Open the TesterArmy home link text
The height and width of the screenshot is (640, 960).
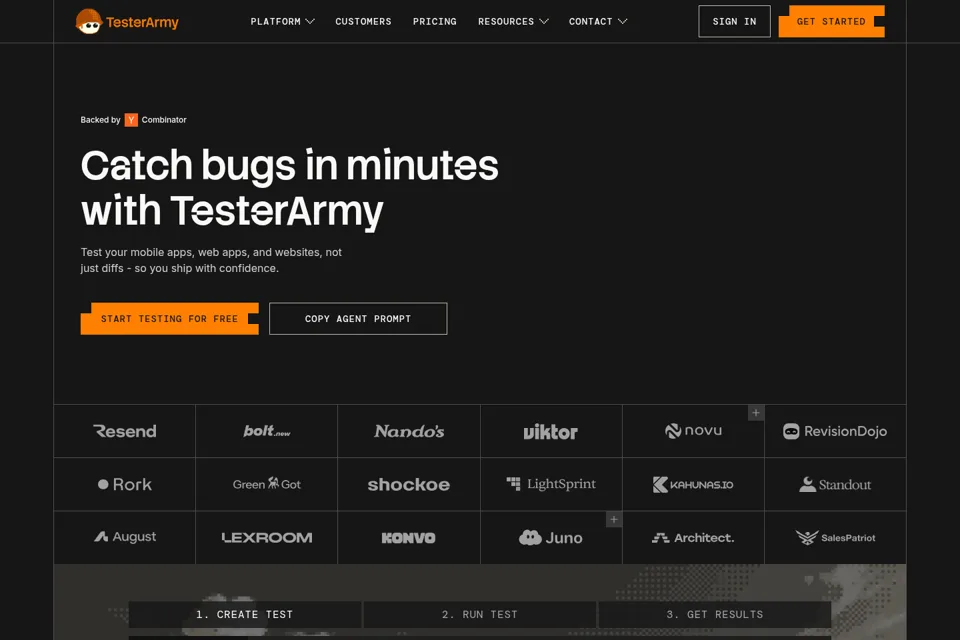142,23
